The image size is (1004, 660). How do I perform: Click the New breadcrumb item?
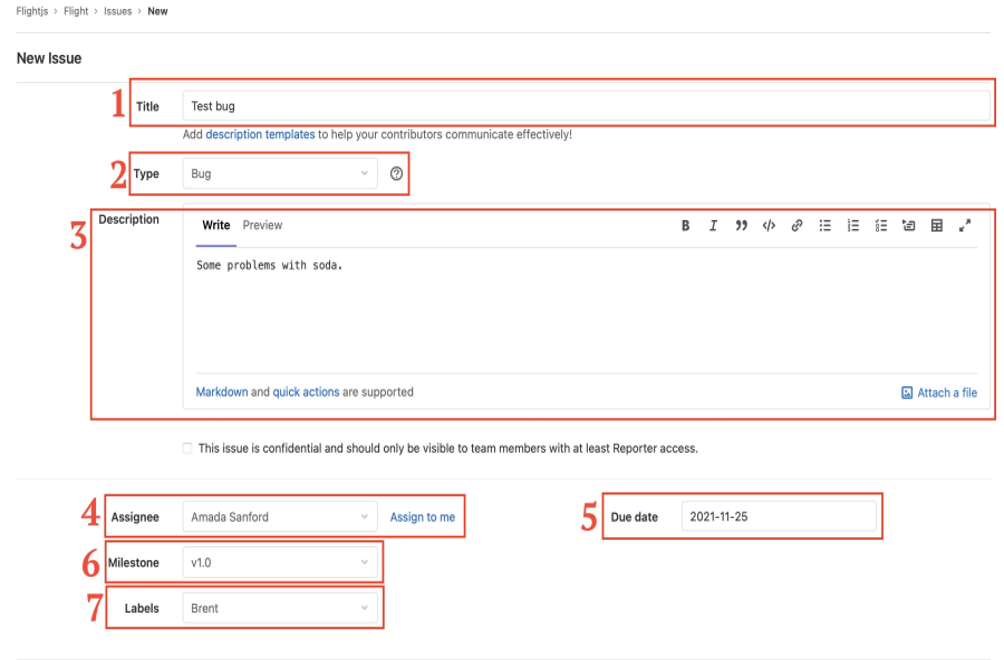158,11
